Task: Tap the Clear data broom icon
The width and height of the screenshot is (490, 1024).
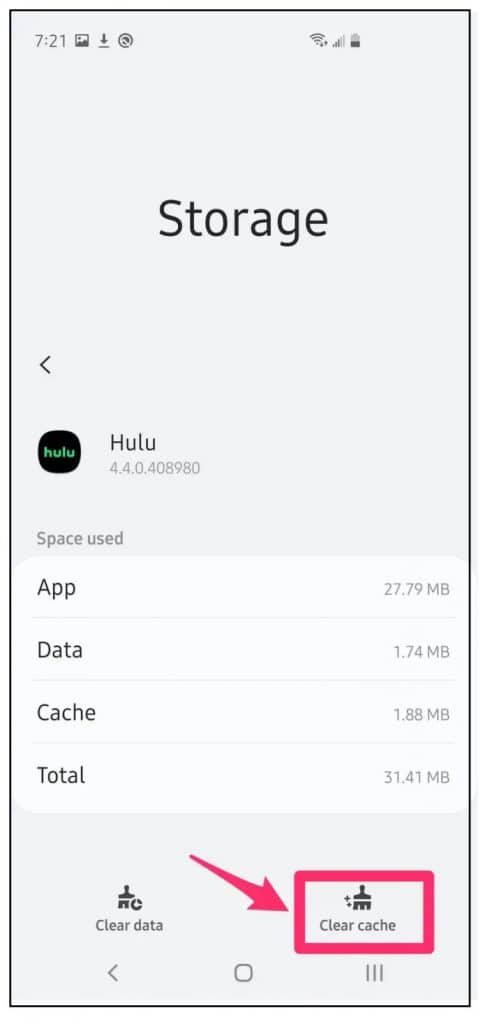Action: point(129,898)
